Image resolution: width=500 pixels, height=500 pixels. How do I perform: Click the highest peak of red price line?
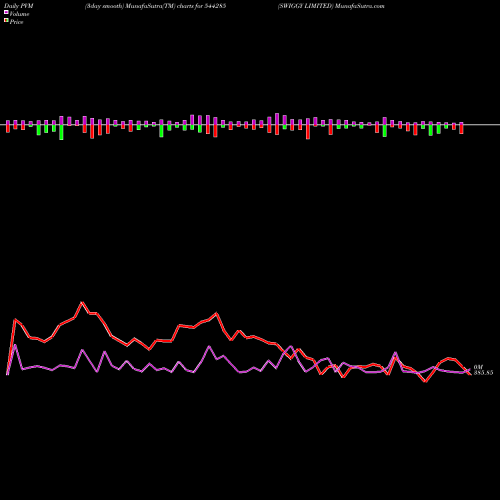82,303
